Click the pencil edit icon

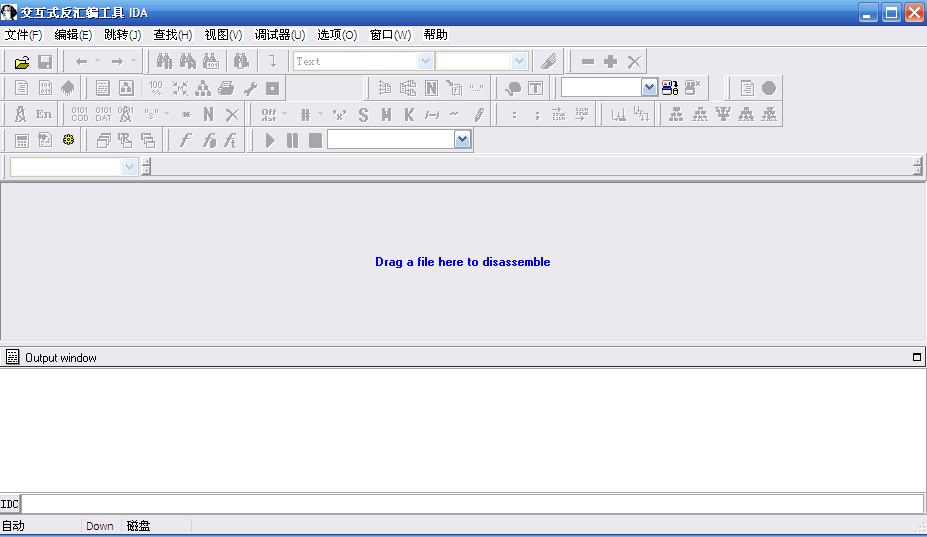coord(479,114)
